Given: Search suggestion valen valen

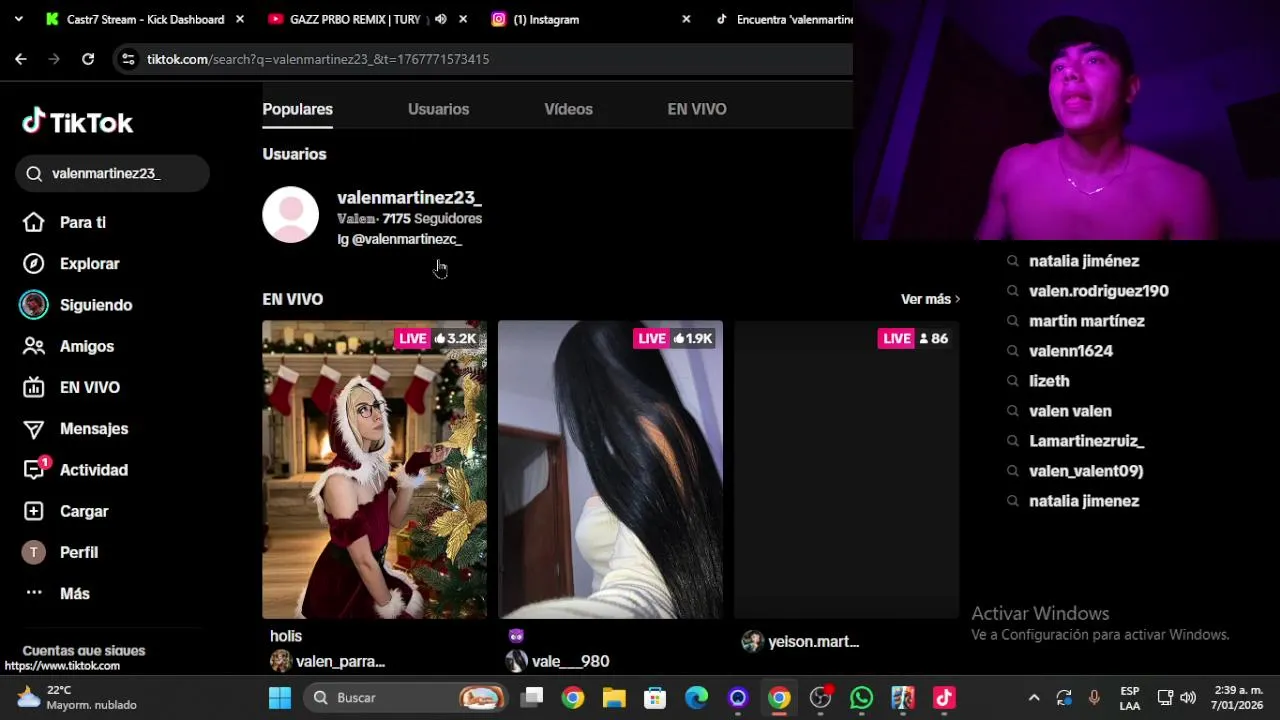Looking at the screenshot, I should 1070,411.
